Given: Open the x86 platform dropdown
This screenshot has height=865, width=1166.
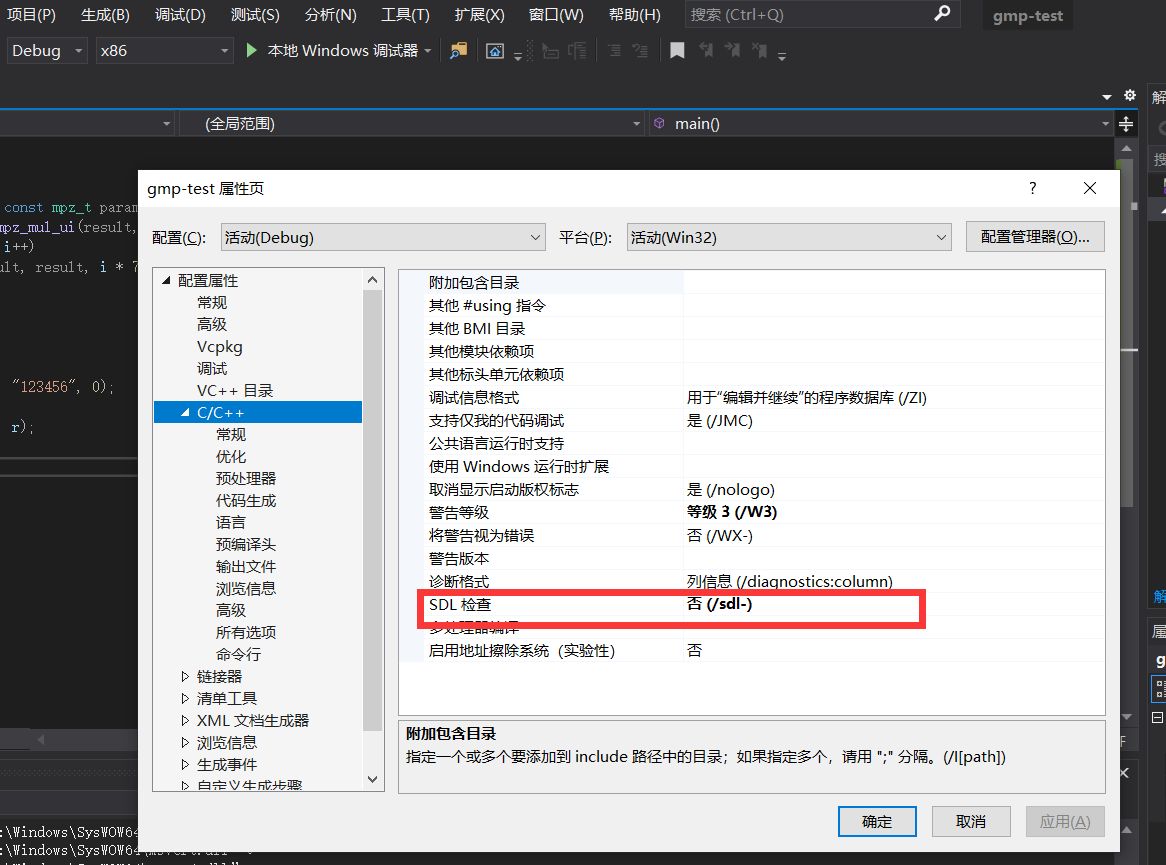Looking at the screenshot, I should (x=164, y=51).
